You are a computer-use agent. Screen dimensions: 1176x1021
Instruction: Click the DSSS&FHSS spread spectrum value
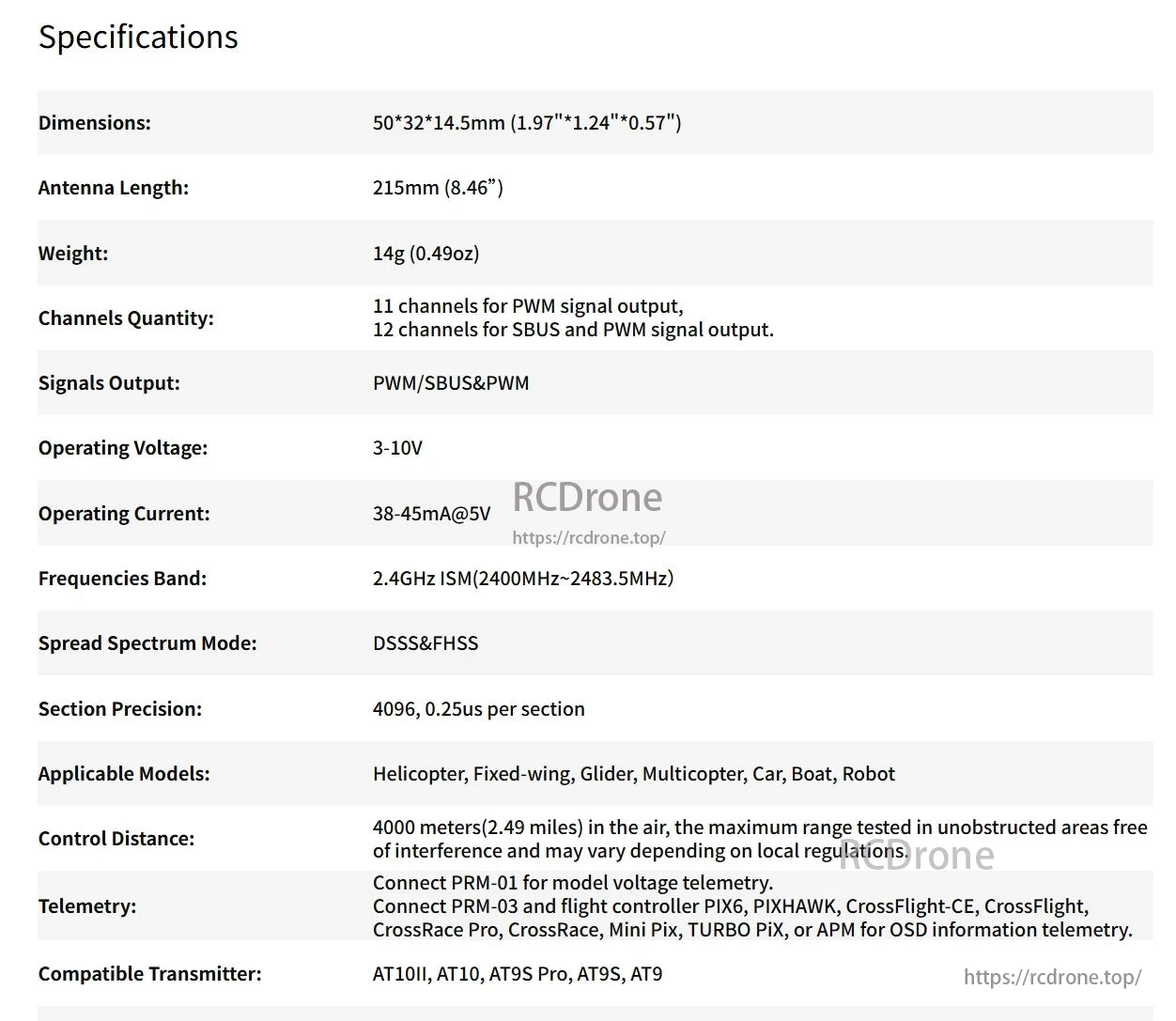click(426, 643)
